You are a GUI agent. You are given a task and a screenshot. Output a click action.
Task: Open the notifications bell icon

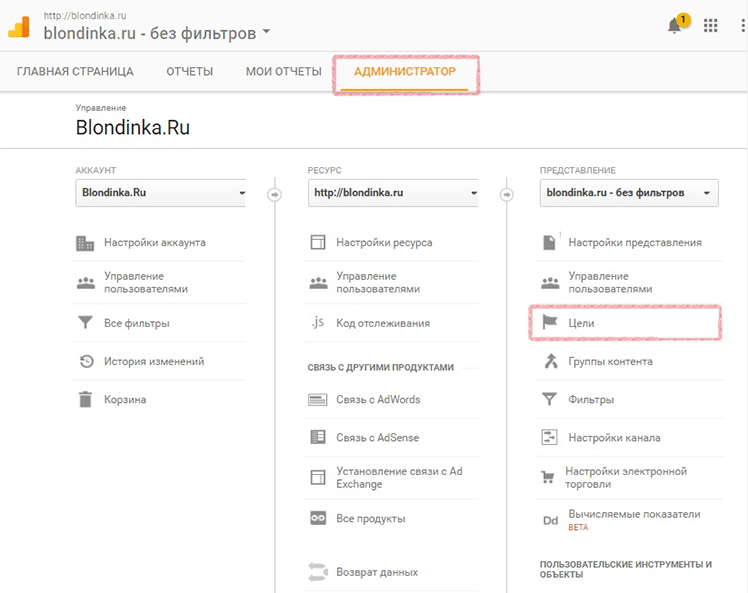pyautogui.click(x=675, y=25)
